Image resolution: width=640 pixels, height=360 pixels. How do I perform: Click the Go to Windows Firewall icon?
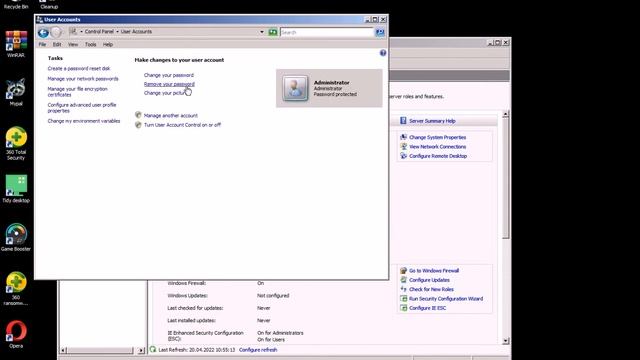404,270
